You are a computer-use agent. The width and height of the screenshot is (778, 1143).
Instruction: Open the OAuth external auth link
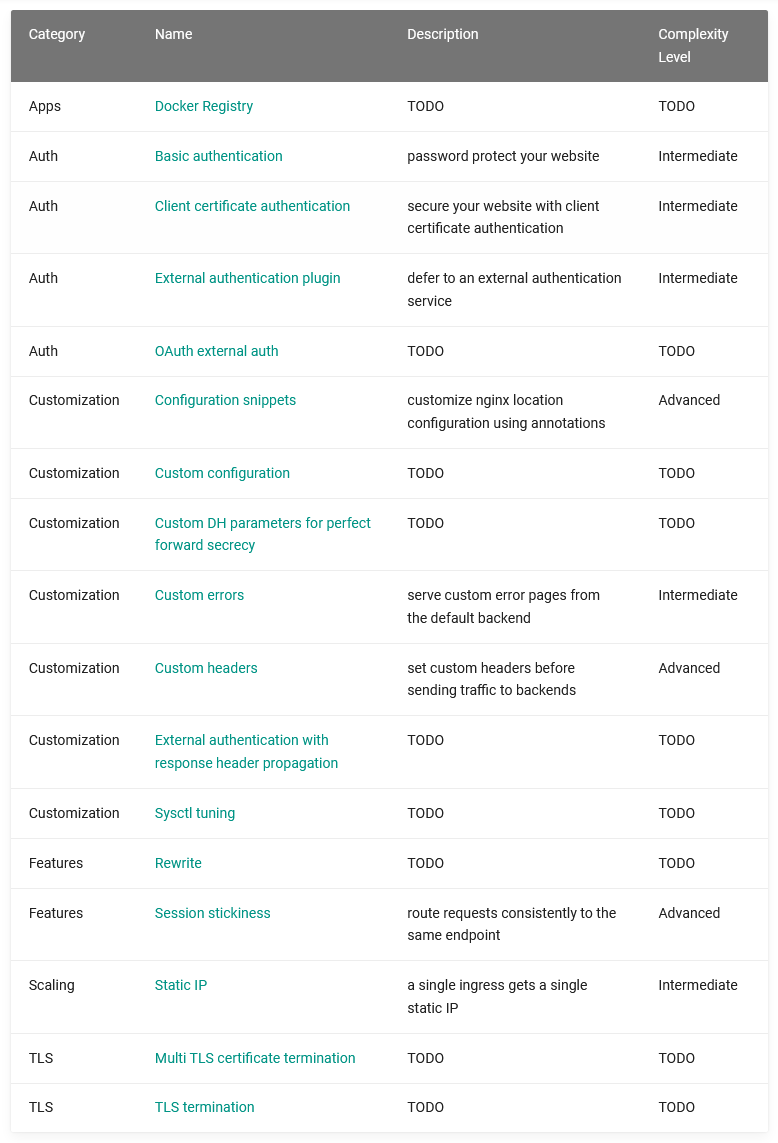(x=216, y=351)
